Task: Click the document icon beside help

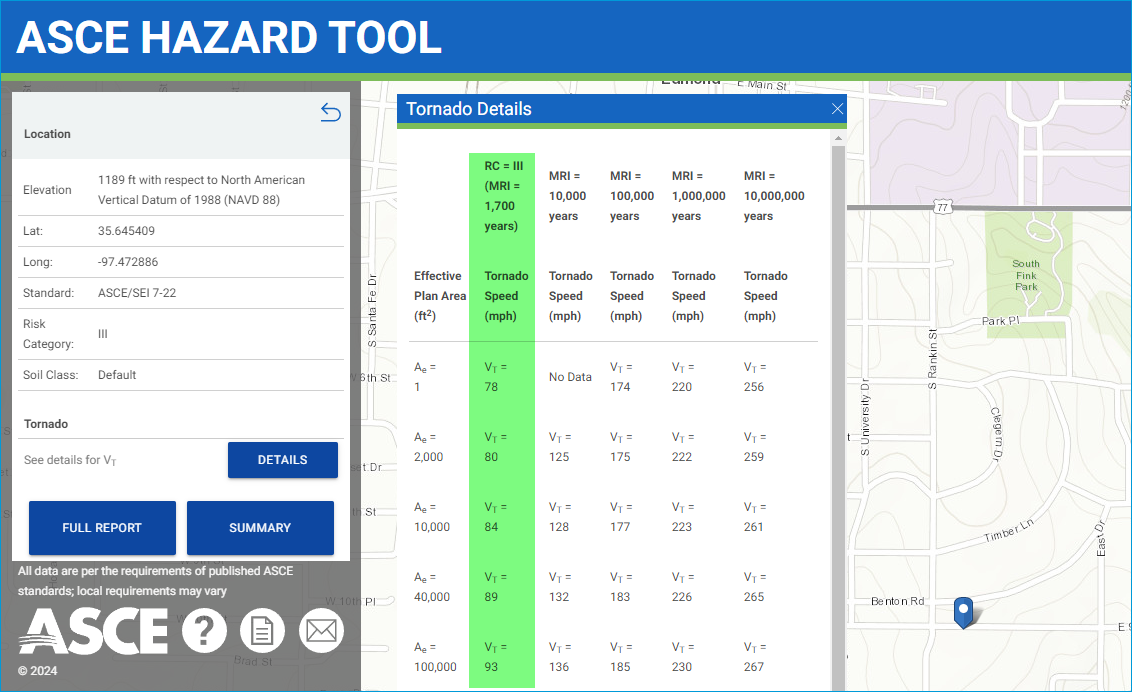Action: (x=262, y=631)
